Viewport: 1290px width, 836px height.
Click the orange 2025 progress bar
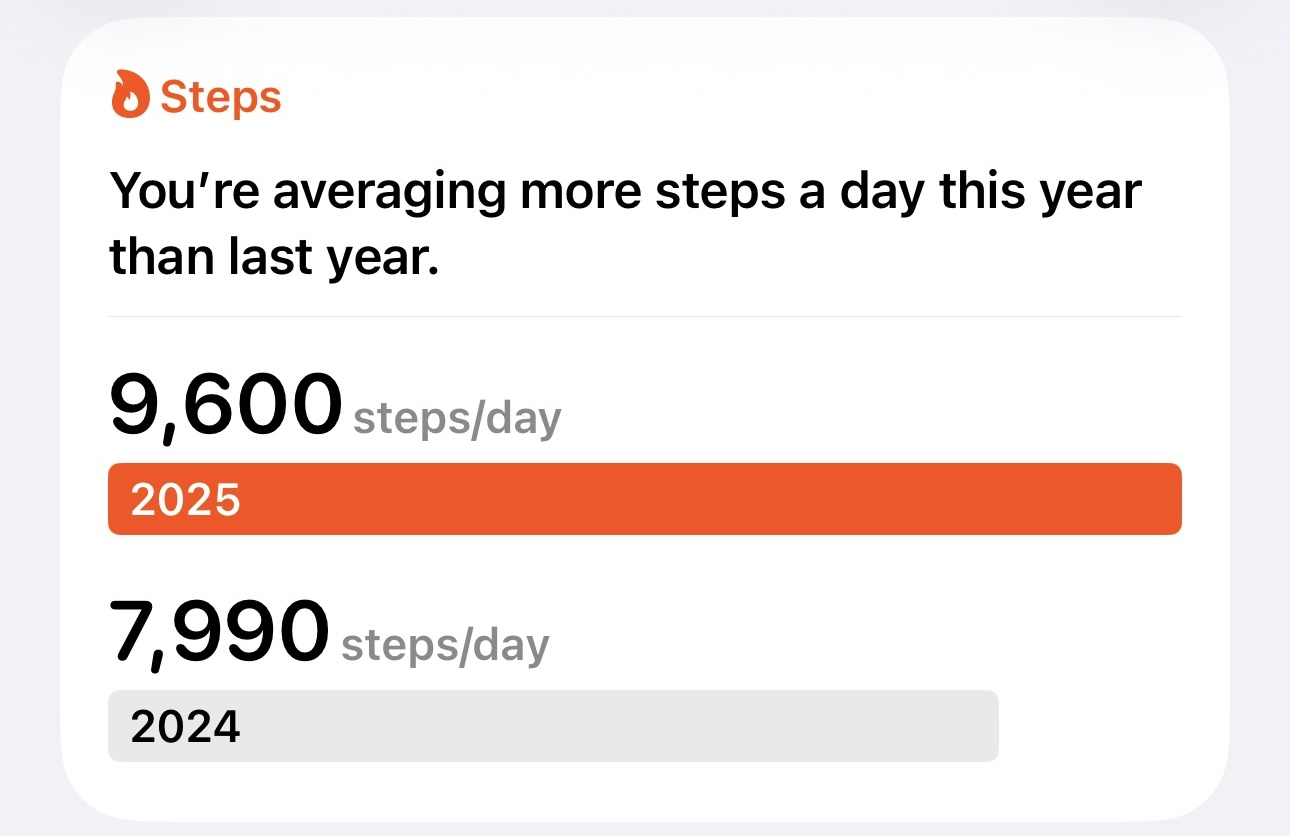[x=644, y=498]
